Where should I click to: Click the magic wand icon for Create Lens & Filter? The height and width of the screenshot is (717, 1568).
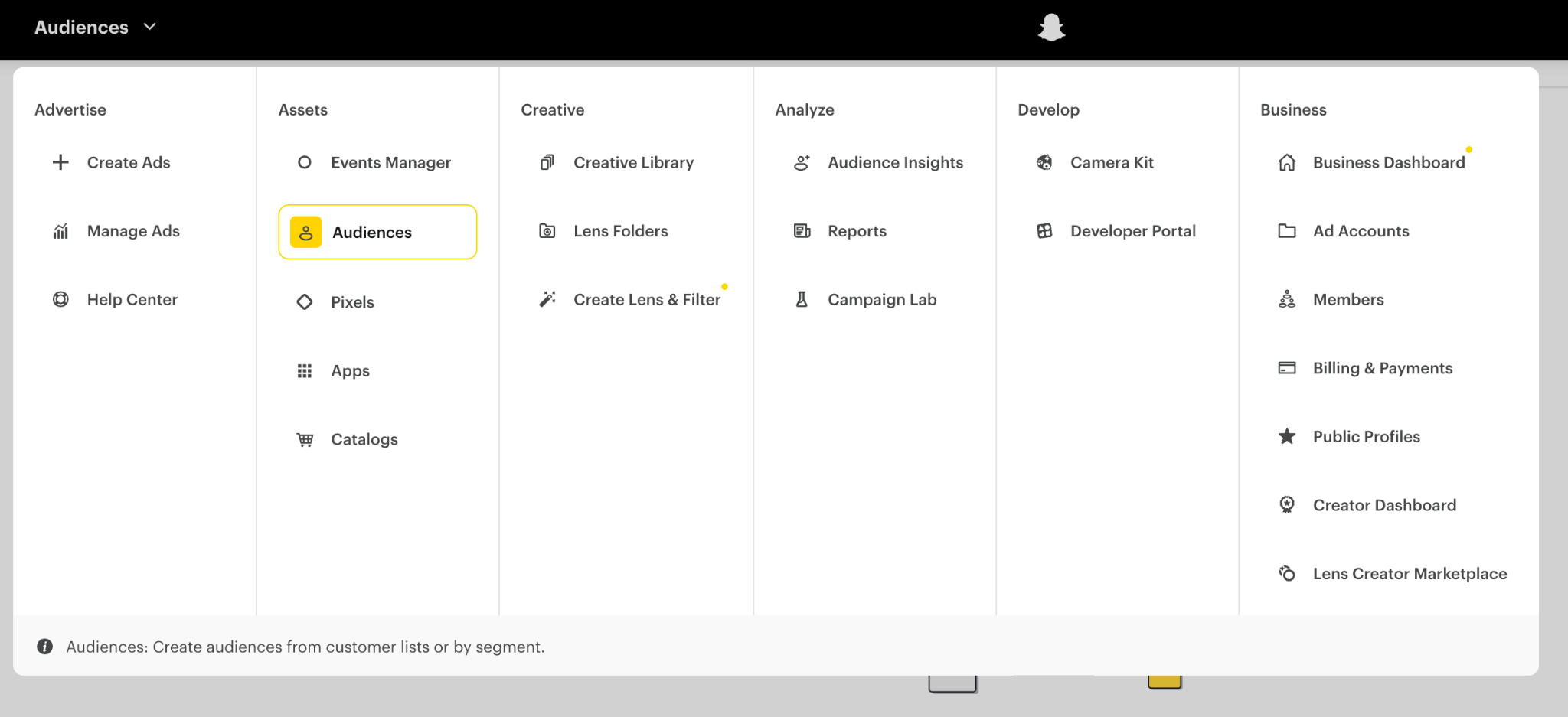click(x=547, y=299)
